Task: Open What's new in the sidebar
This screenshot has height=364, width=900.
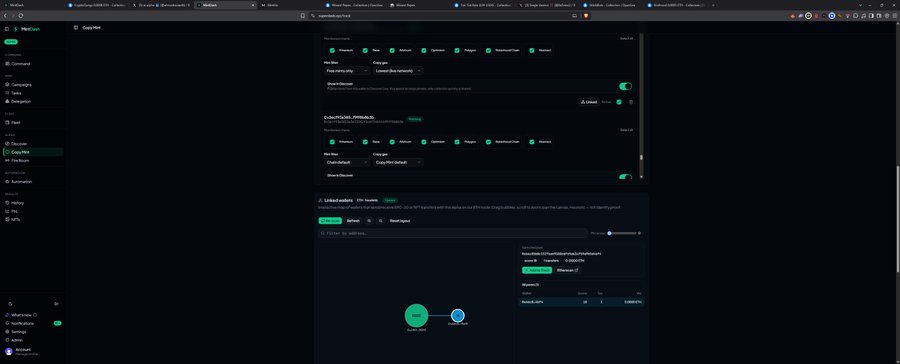Action: click(x=21, y=315)
